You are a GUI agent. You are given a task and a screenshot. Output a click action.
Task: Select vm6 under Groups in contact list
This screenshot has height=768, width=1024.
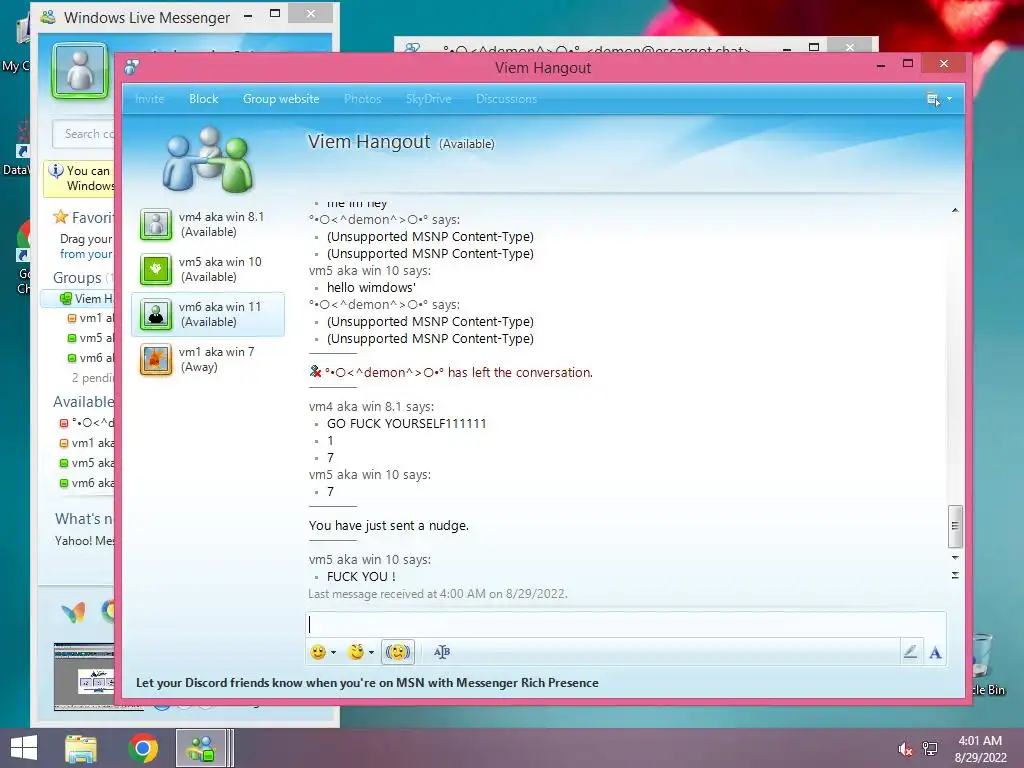click(x=90, y=358)
